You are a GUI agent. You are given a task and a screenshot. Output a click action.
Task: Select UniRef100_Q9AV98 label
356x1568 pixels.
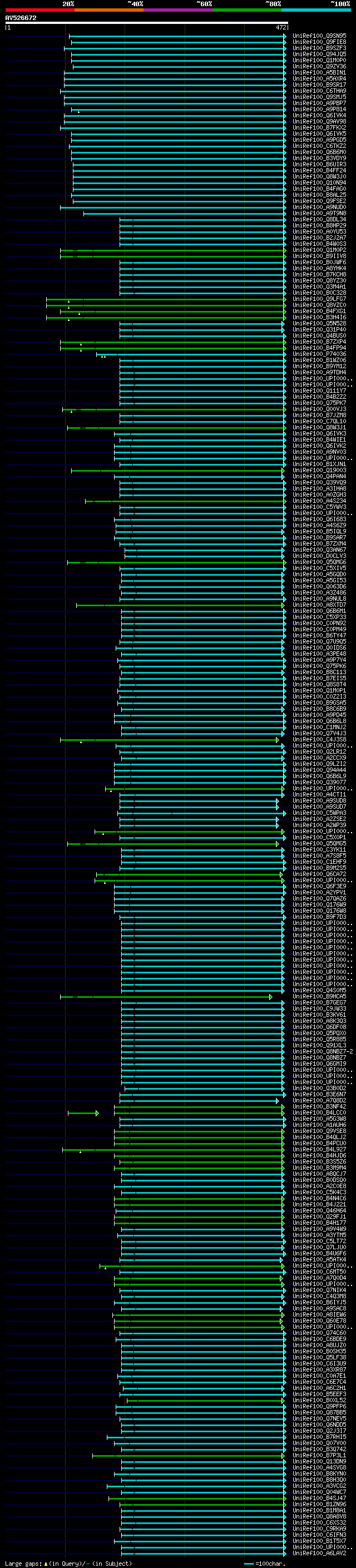pos(319,122)
